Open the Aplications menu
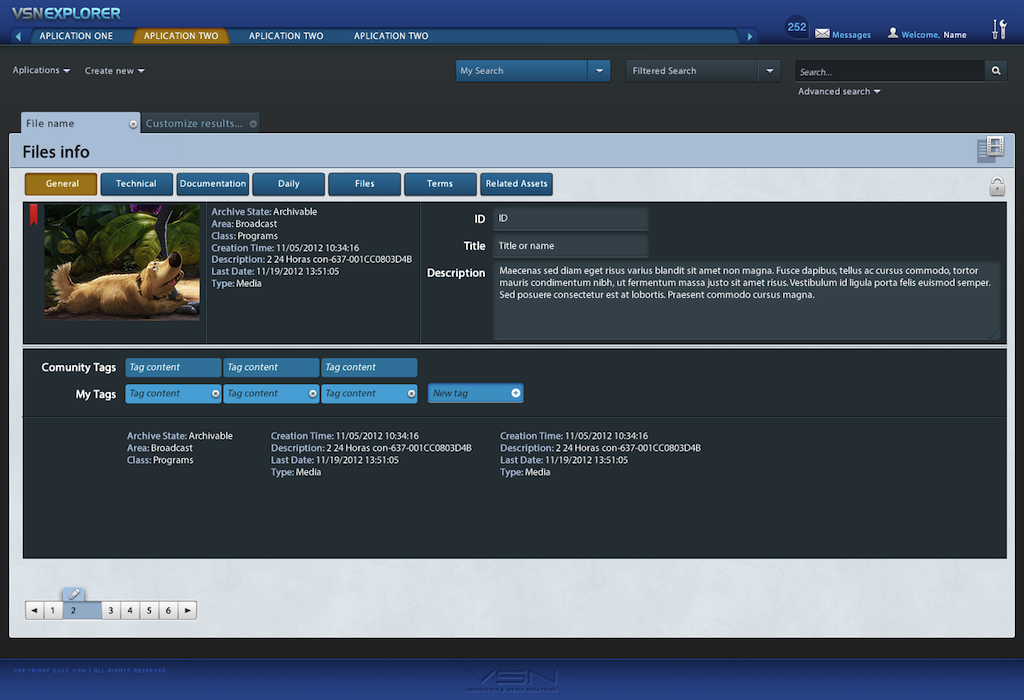This screenshot has height=700, width=1024. pos(41,71)
